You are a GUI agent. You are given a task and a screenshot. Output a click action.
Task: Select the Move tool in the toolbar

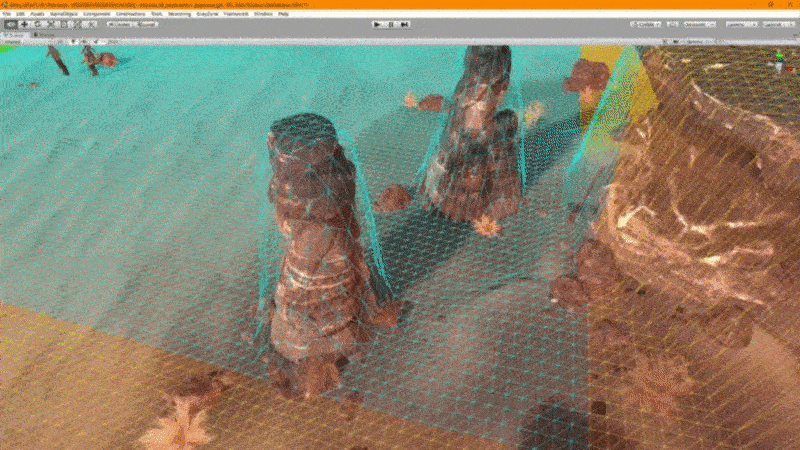(24, 24)
